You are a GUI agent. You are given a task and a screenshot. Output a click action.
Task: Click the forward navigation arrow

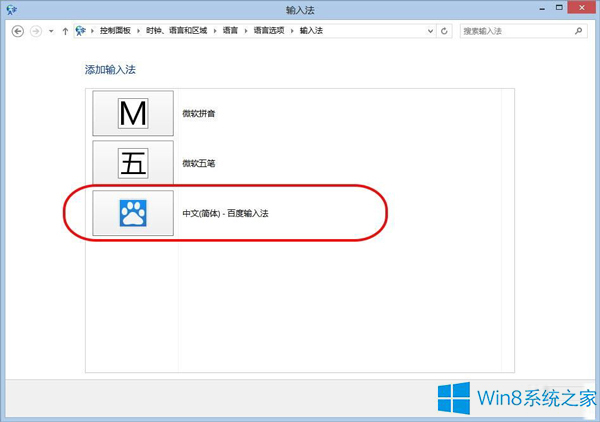pyautogui.click(x=36, y=31)
